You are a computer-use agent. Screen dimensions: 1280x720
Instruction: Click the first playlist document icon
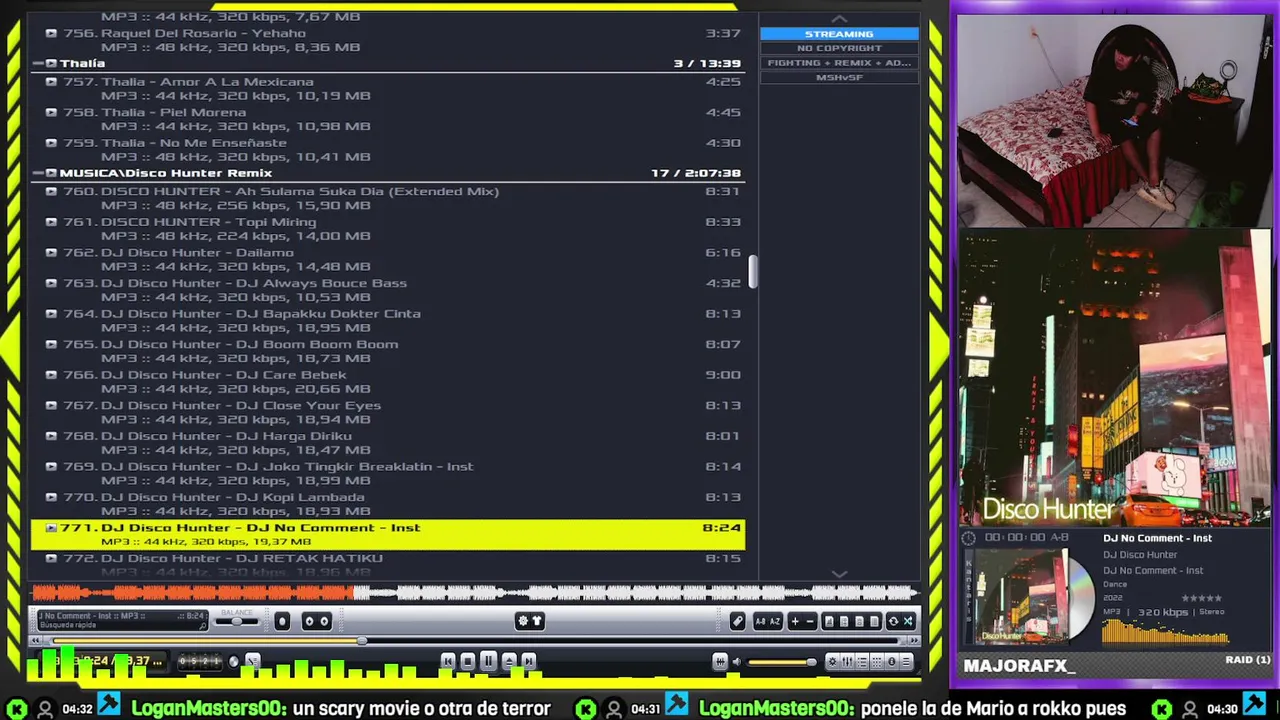point(829,622)
